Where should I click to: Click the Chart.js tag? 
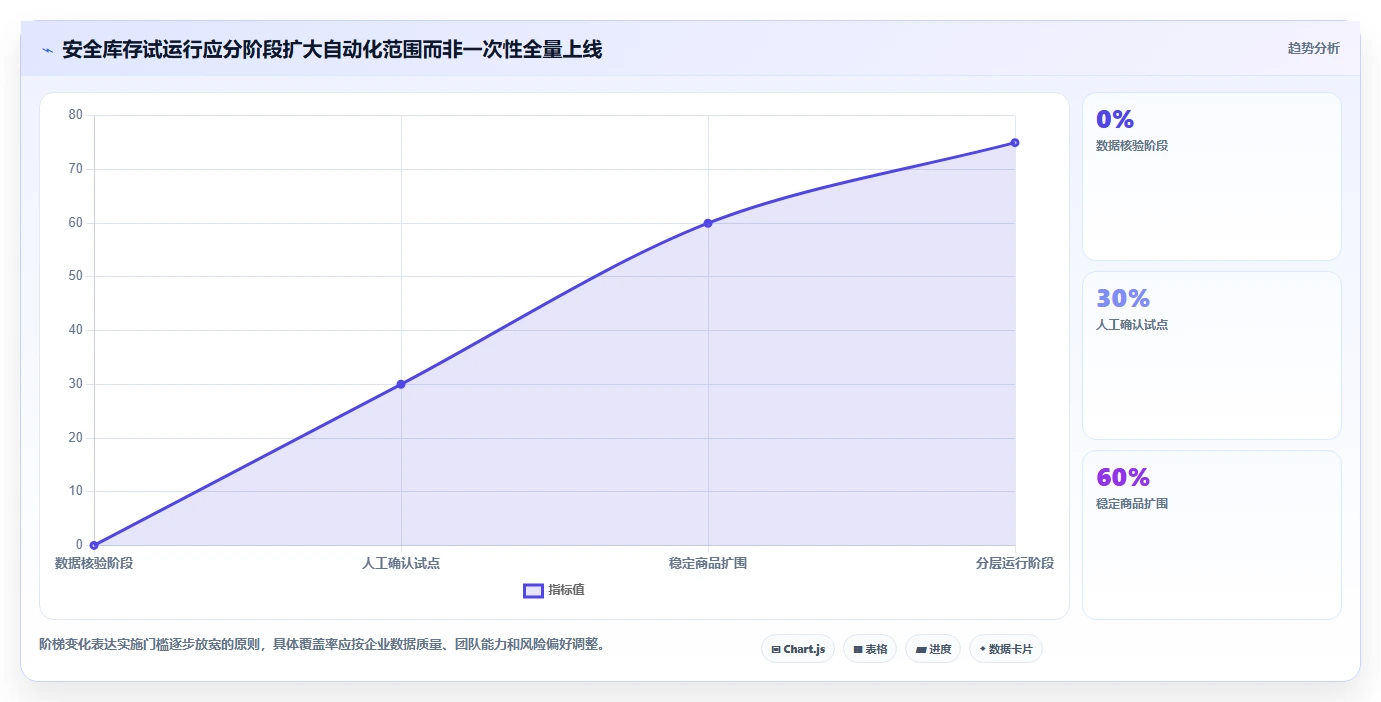tap(798, 649)
